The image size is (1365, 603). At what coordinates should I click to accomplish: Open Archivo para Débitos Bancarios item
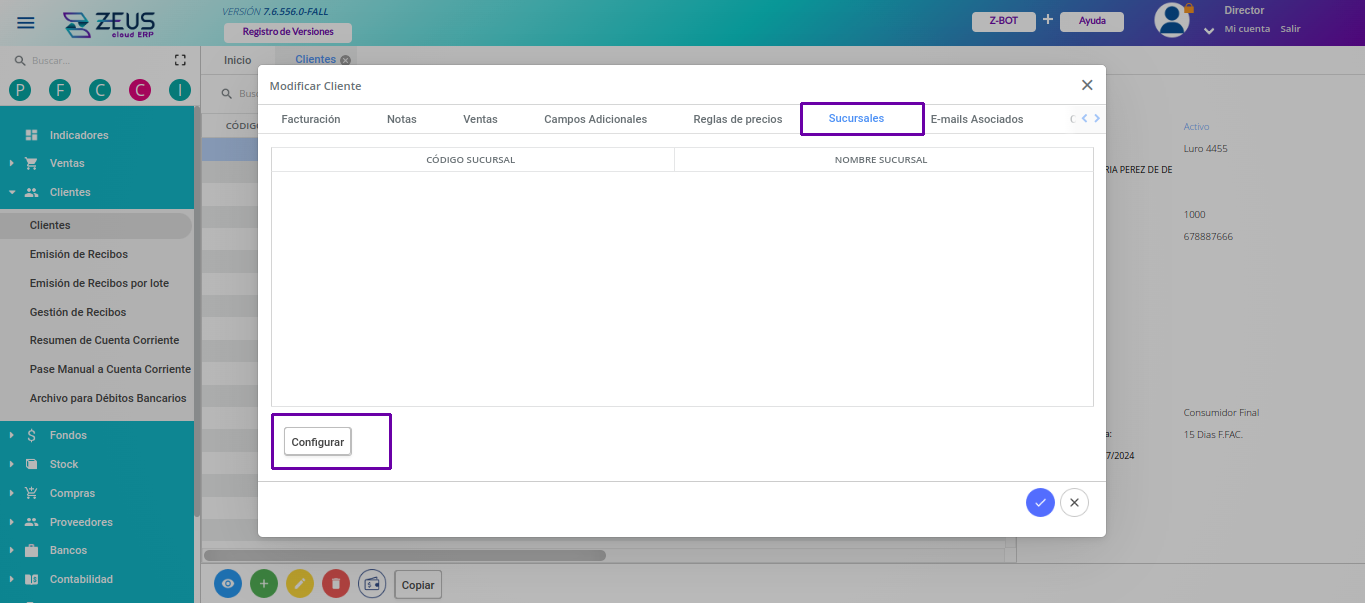108,398
